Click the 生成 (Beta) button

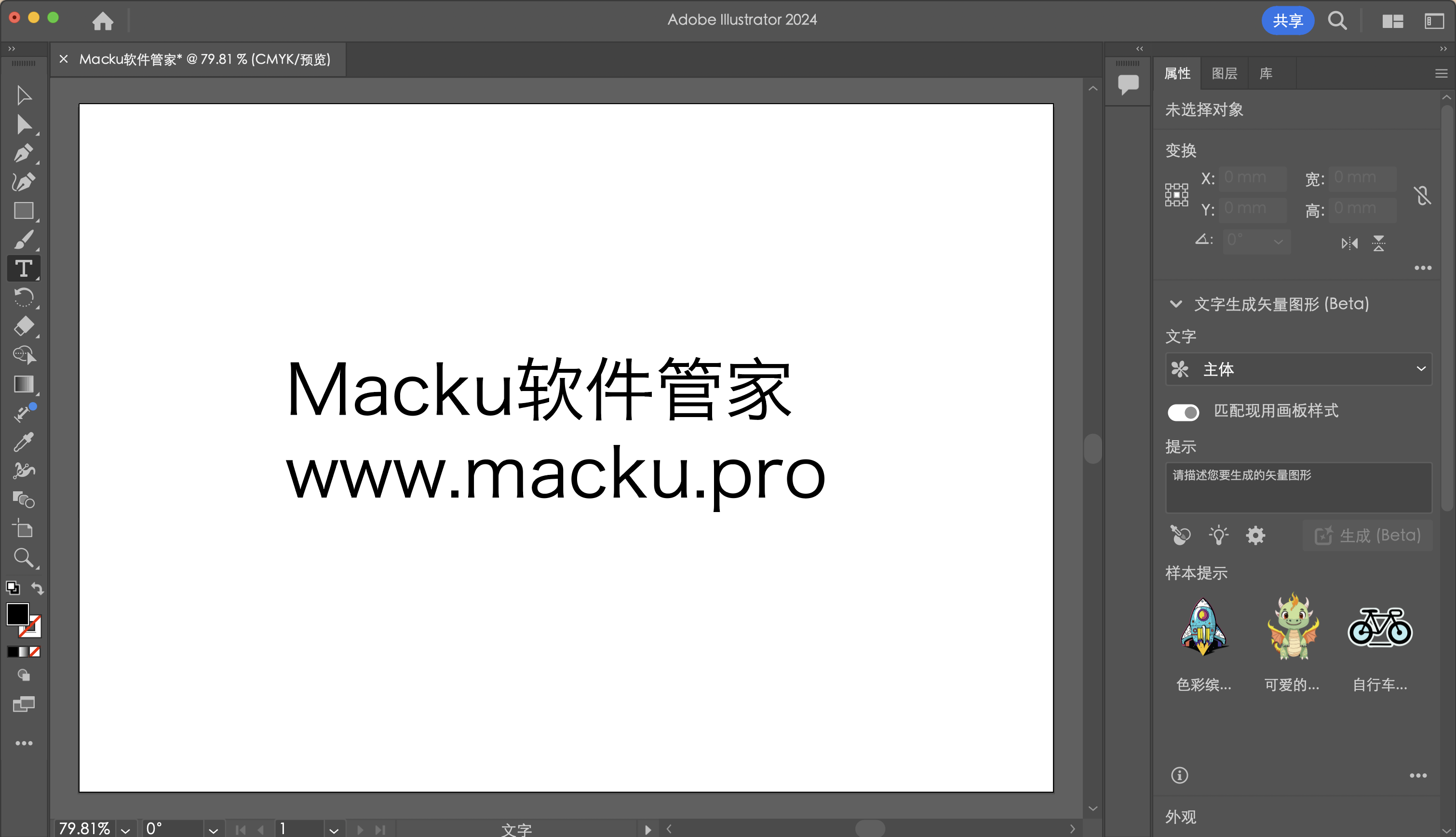(1367, 535)
